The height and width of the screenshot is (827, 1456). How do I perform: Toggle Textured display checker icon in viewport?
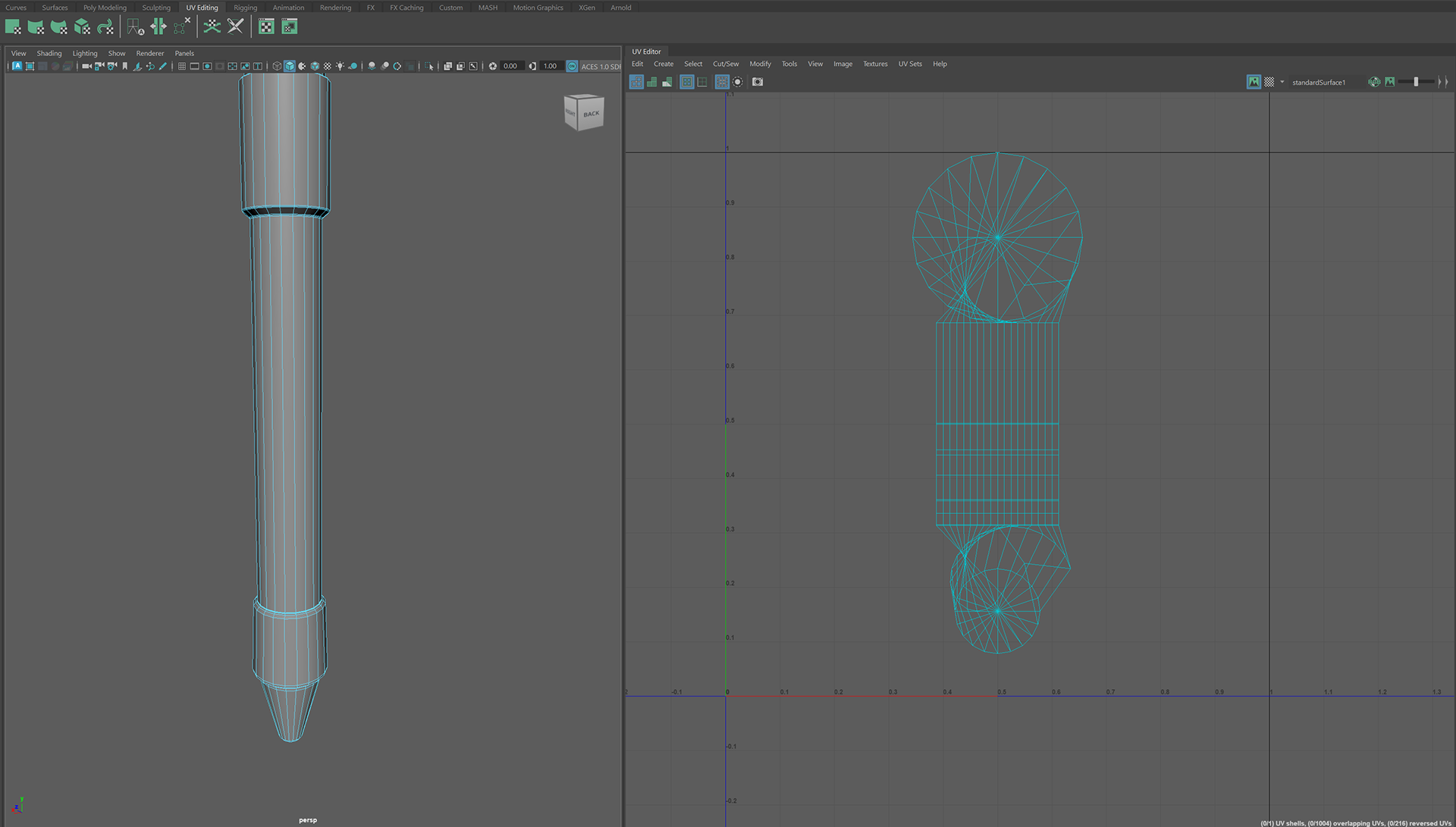[328, 66]
